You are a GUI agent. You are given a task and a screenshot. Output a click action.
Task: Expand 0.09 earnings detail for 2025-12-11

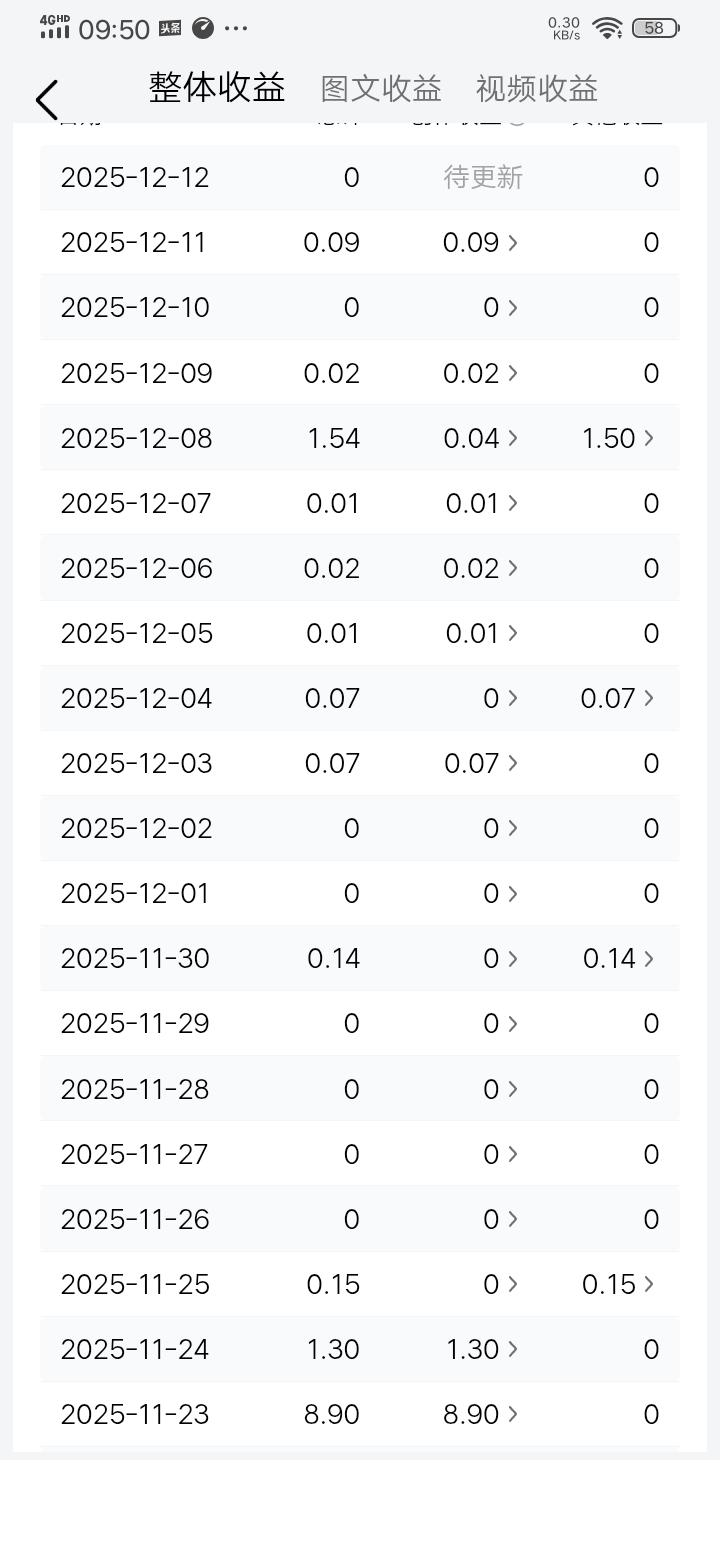point(481,243)
